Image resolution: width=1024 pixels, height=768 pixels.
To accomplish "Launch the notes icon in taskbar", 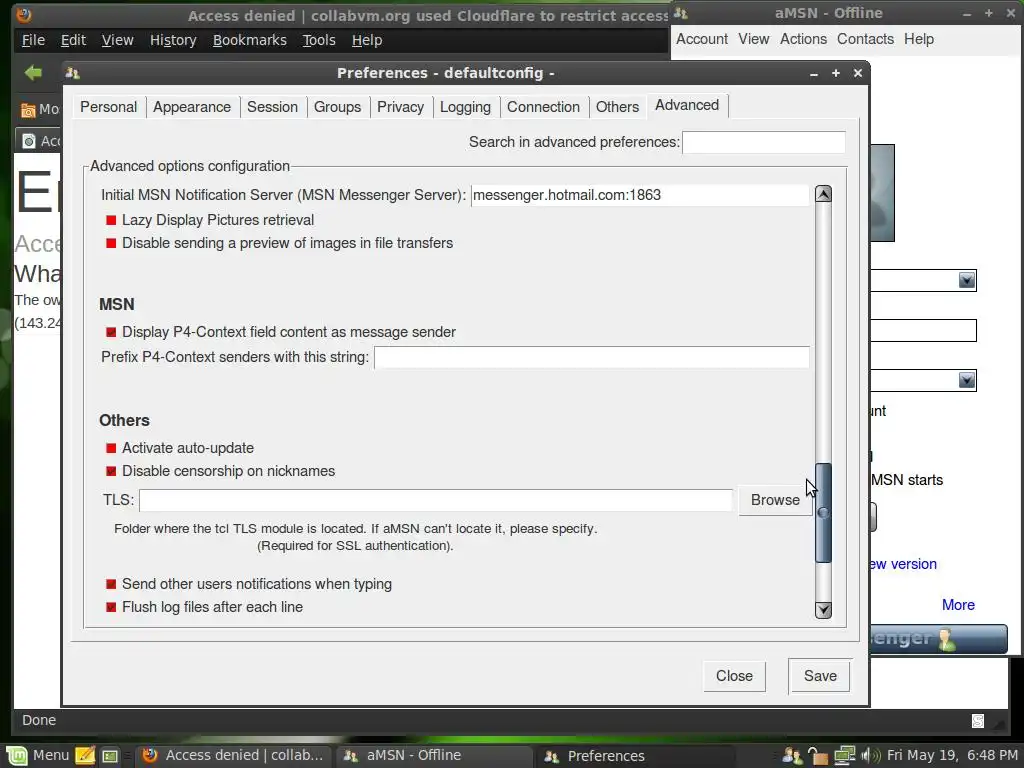I will 85,756.
